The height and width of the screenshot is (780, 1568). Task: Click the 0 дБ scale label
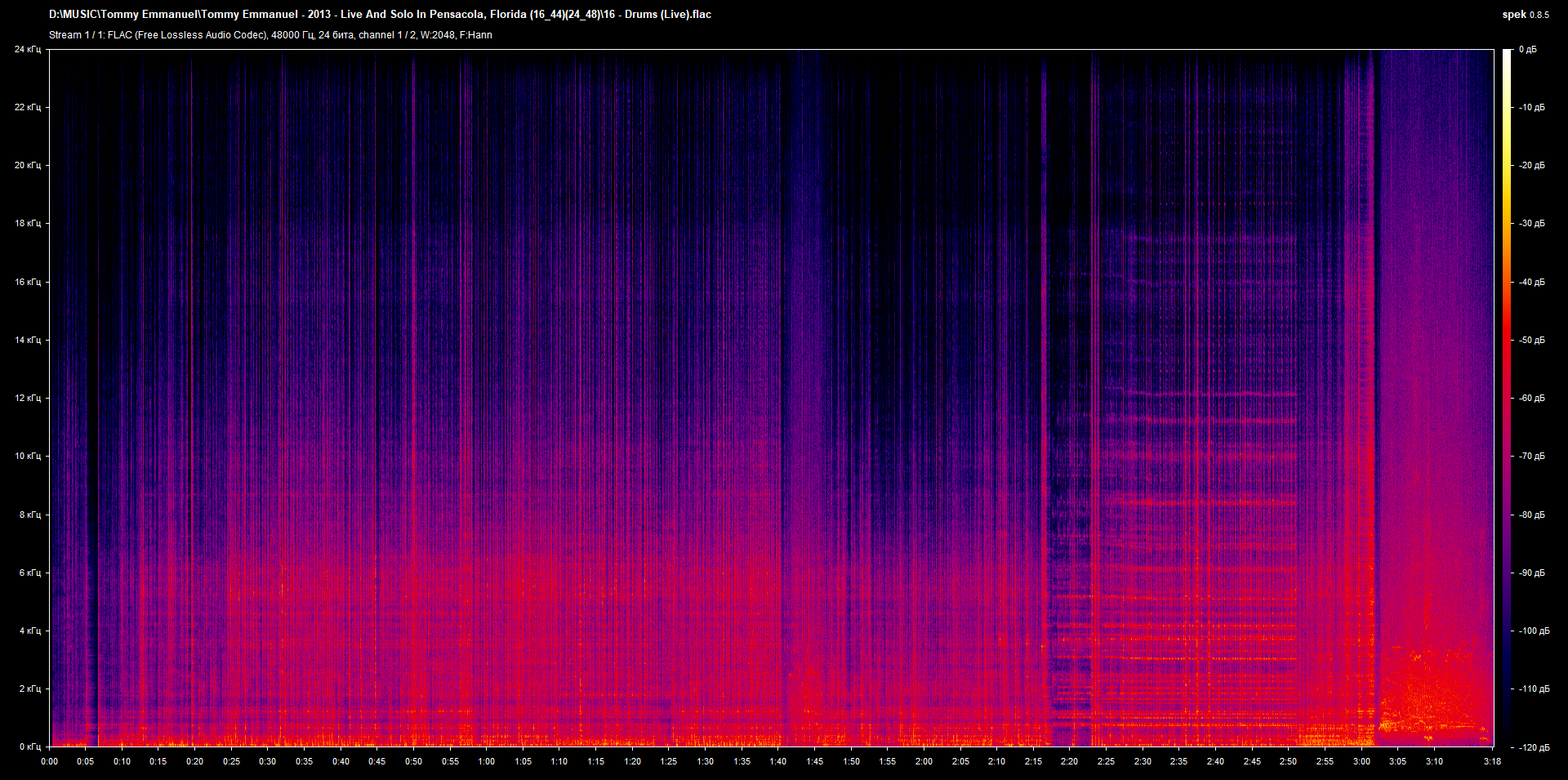pyautogui.click(x=1528, y=50)
